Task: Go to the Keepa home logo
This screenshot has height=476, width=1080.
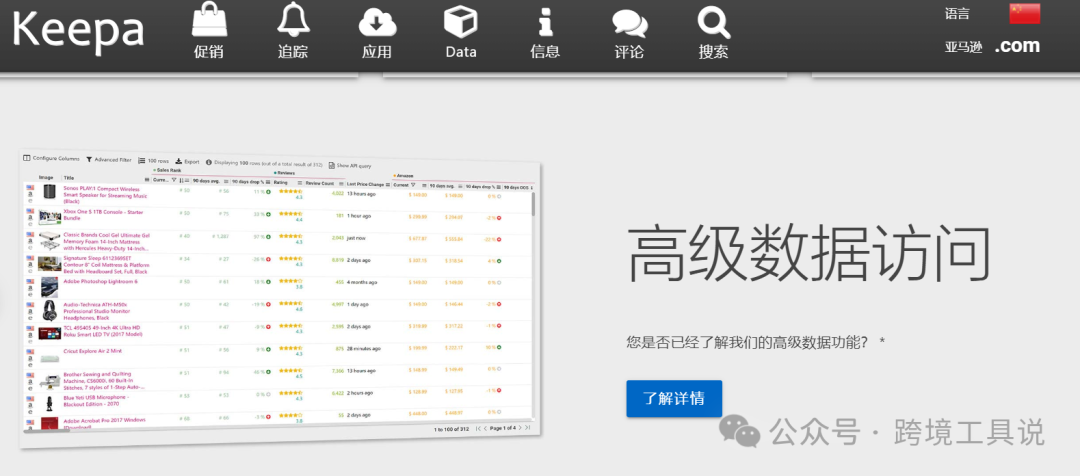Action: point(78,32)
